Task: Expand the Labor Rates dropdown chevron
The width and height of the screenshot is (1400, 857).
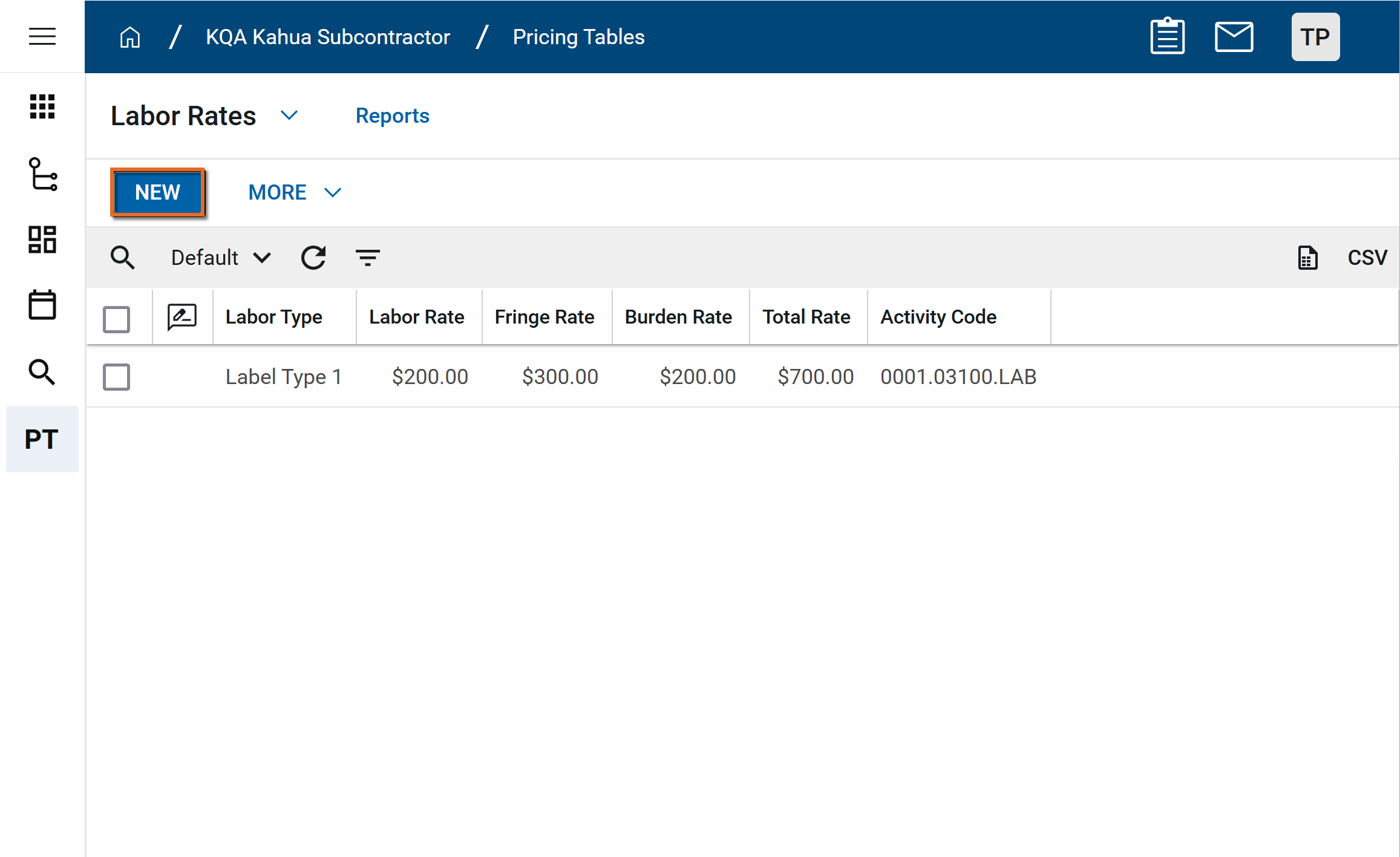Action: click(x=289, y=116)
